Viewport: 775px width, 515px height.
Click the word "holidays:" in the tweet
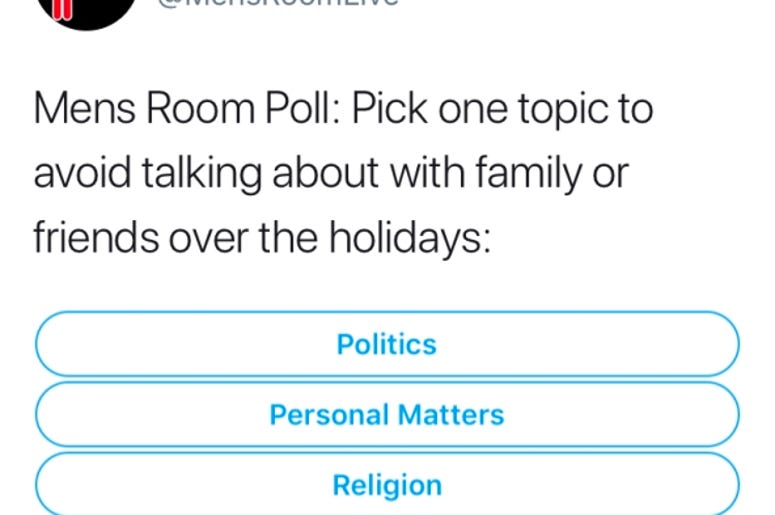pos(410,239)
